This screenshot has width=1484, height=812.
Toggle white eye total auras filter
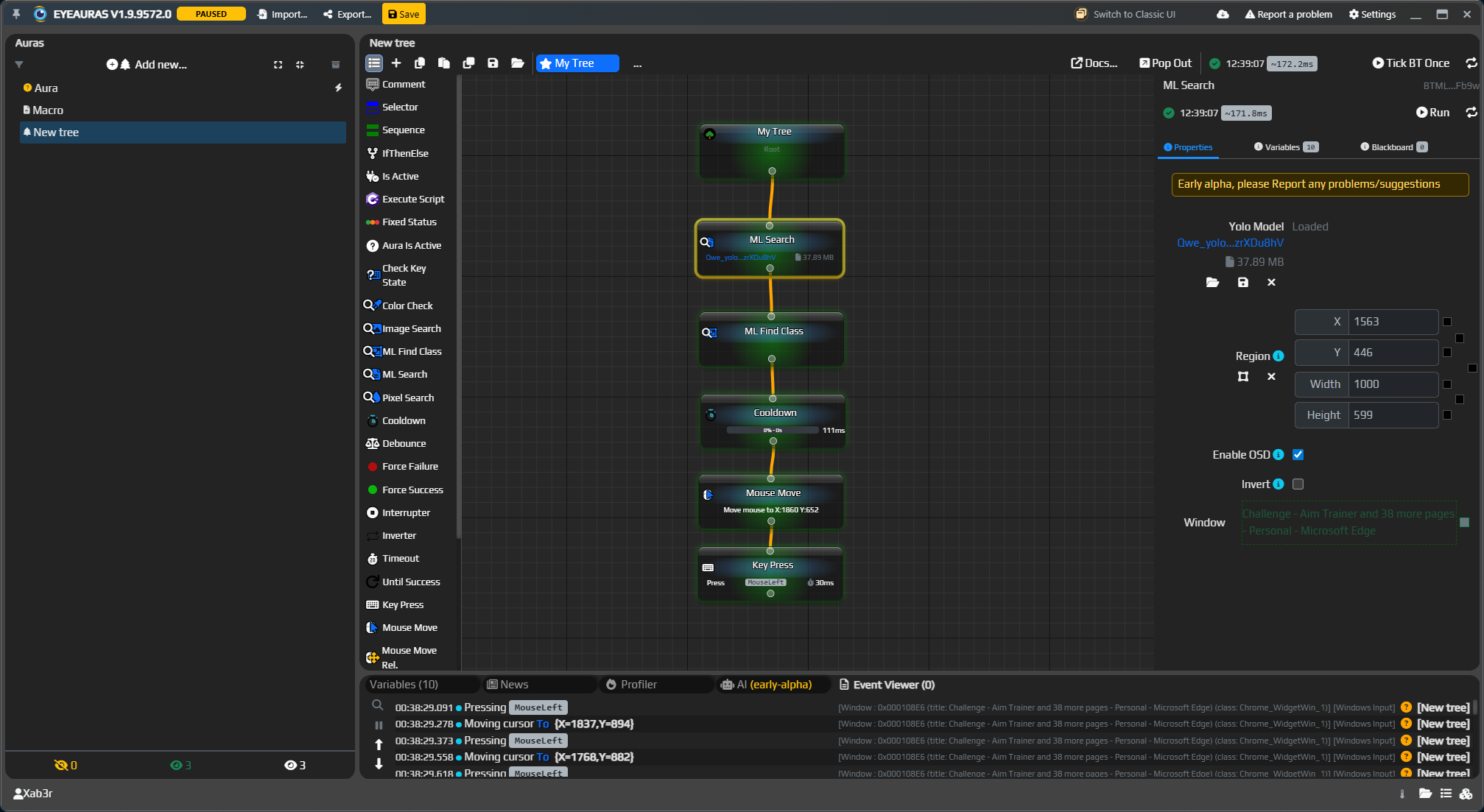click(x=295, y=766)
